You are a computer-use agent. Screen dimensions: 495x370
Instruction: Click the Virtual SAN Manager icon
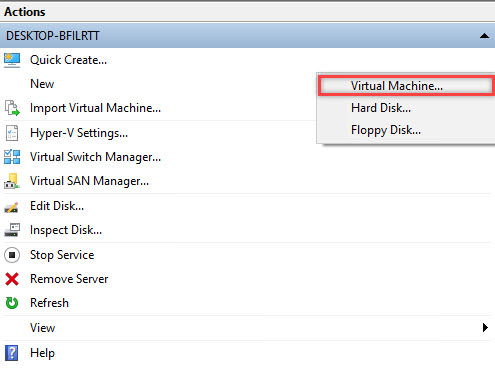click(12, 181)
